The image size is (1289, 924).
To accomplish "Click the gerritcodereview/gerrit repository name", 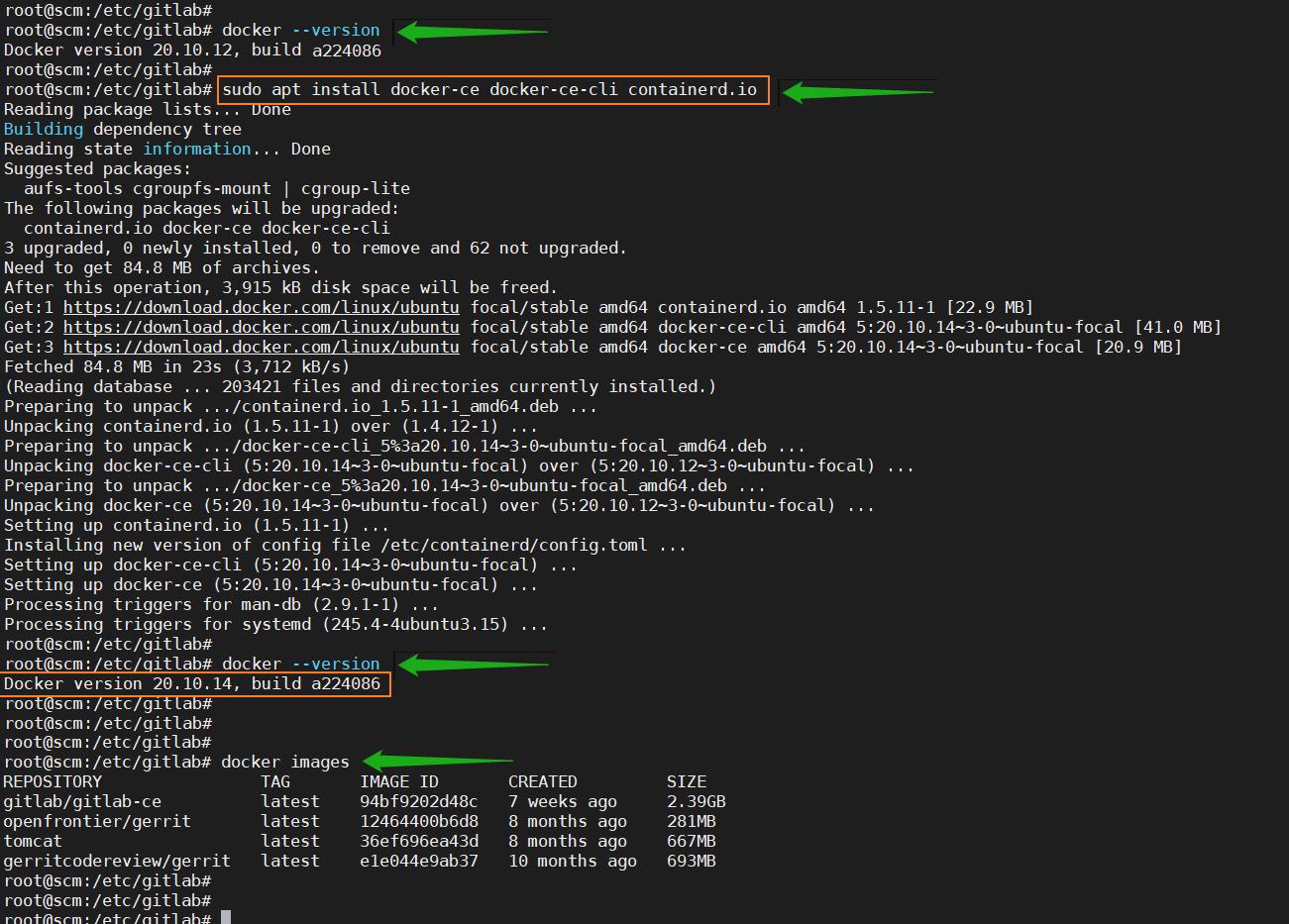I will [x=117, y=861].
